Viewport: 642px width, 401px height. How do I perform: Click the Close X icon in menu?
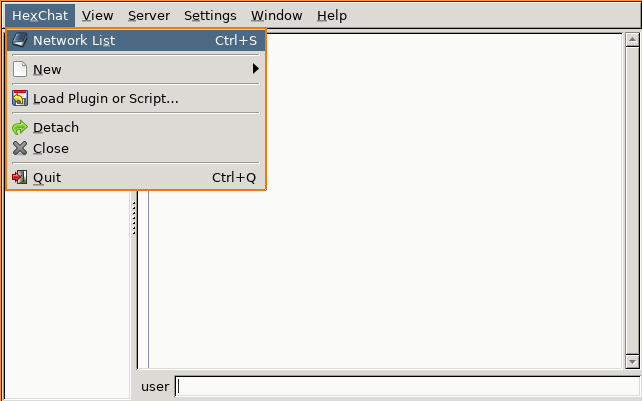[x=19, y=149]
